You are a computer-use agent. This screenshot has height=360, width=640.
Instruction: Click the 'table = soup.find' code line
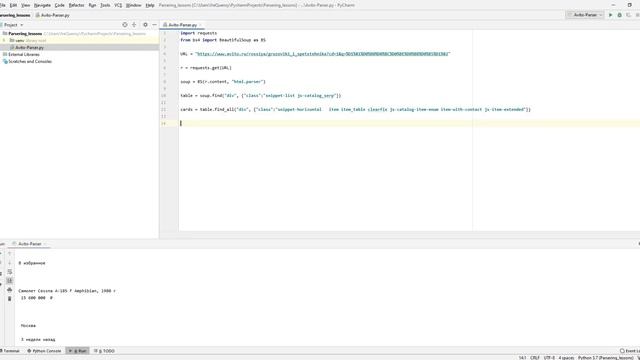pos(260,96)
